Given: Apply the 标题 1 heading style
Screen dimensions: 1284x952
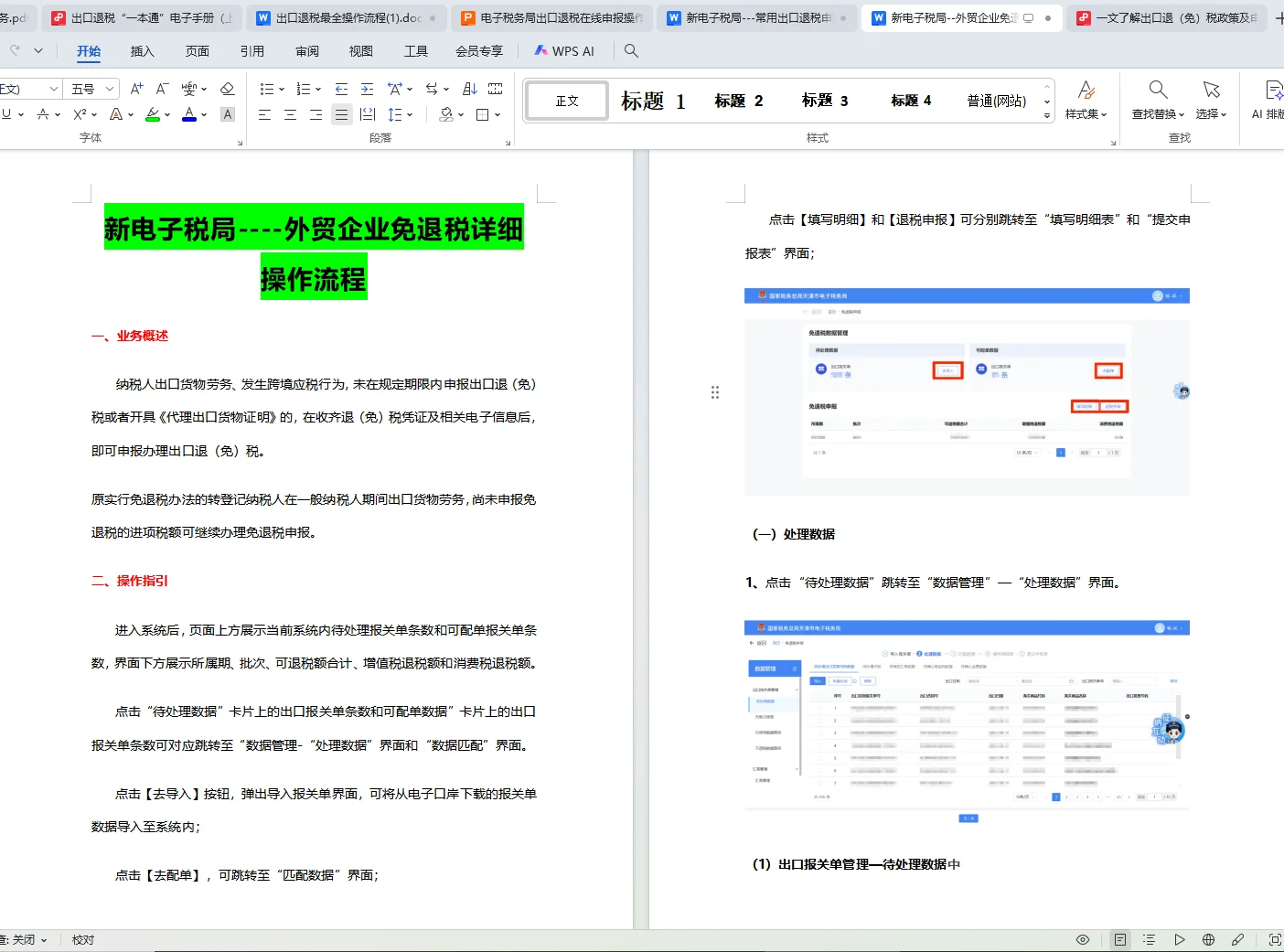Looking at the screenshot, I should (651, 101).
